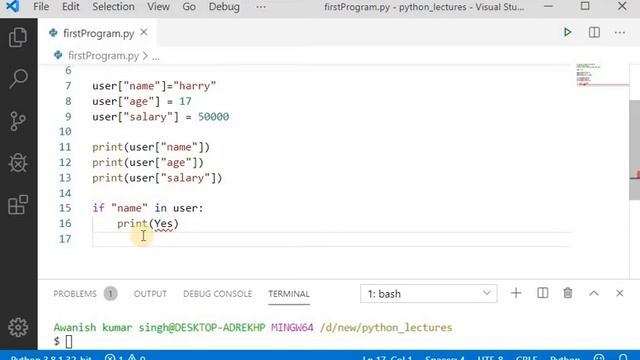This screenshot has width=640, height=360.
Task: Click the notifications bell in the status bar
Action: pyautogui.click(x=623, y=357)
